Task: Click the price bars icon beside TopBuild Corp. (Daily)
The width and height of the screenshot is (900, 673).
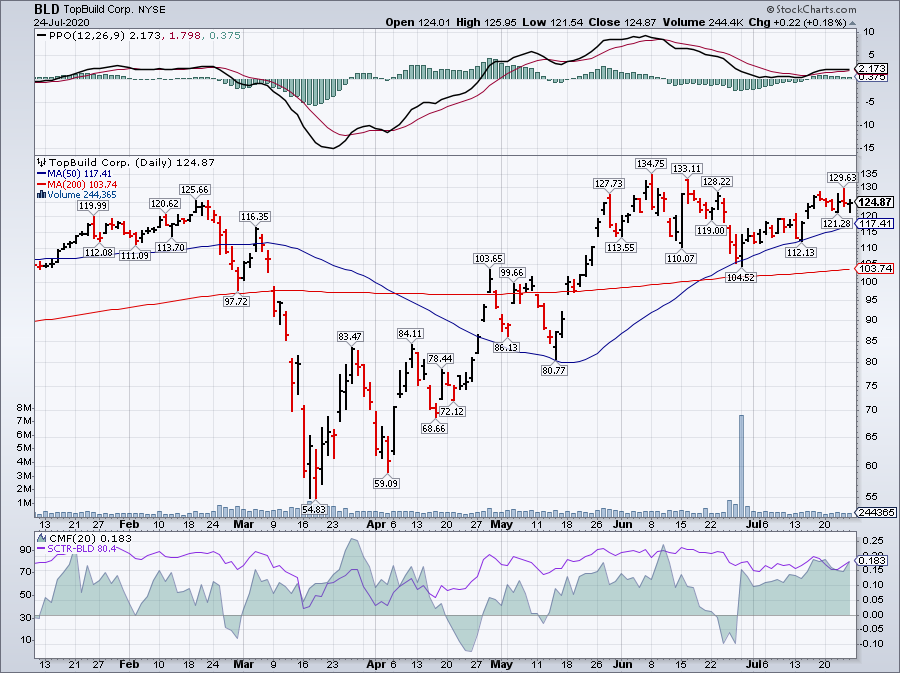Action: pos(41,162)
